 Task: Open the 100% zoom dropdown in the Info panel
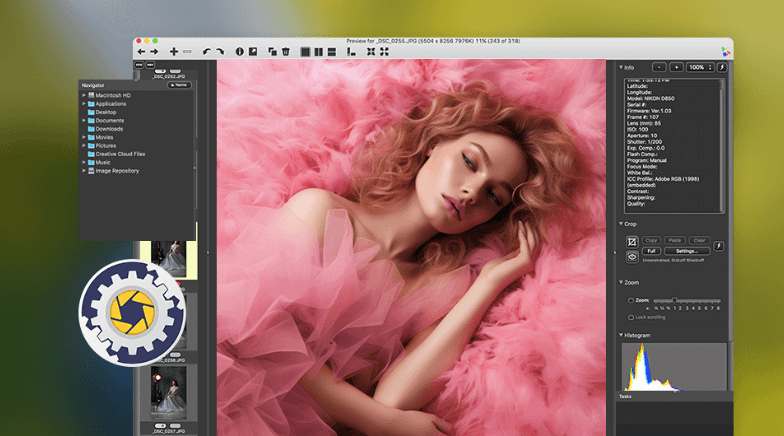tap(699, 67)
